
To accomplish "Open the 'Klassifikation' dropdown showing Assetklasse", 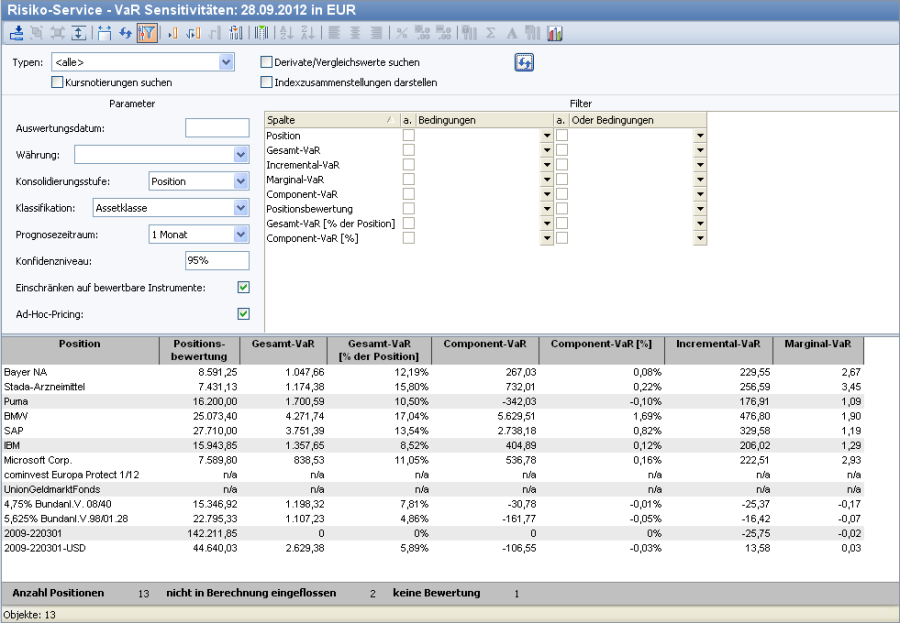I will tap(240, 208).
